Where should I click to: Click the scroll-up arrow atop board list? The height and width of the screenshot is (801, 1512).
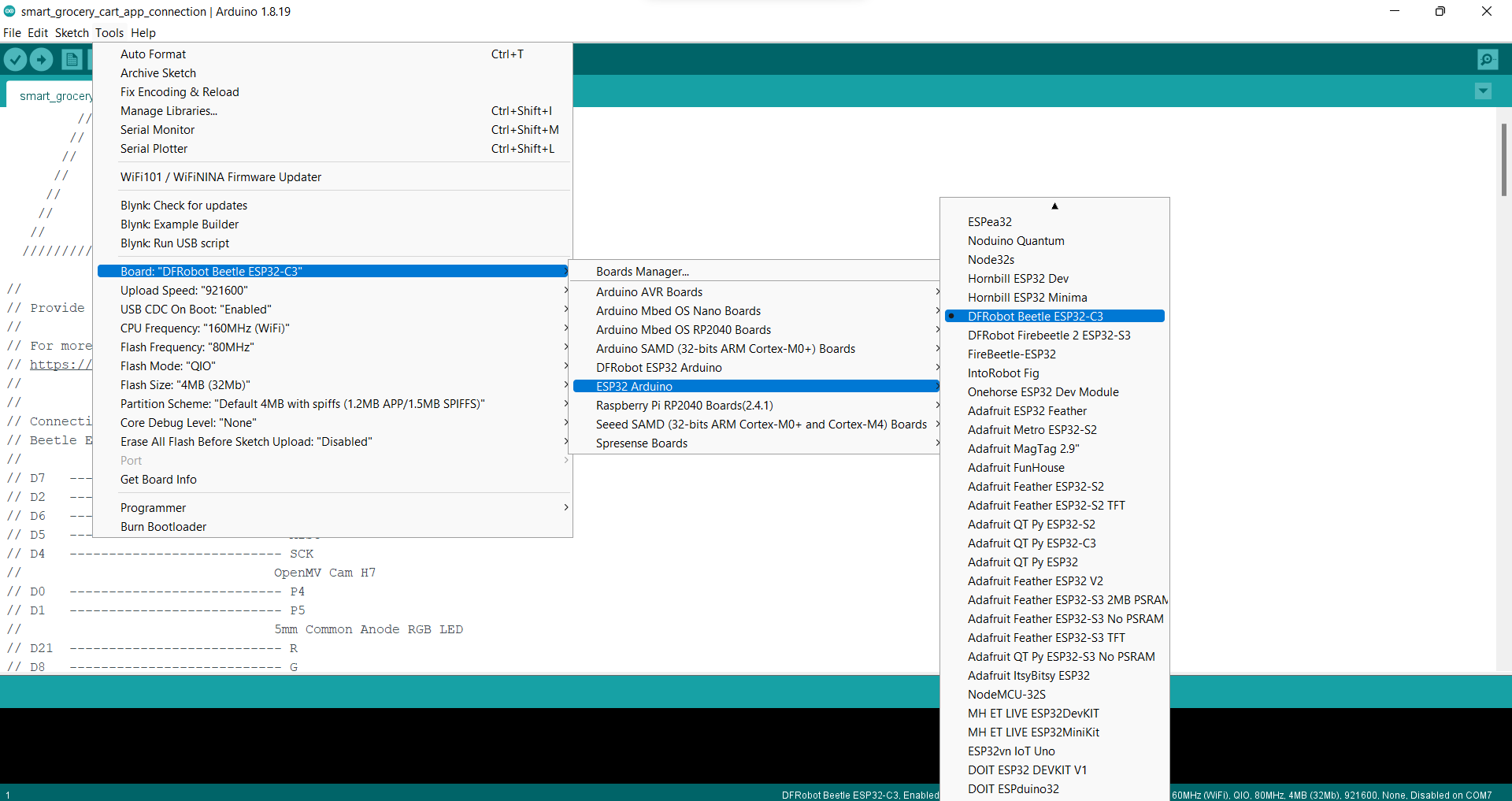tap(1054, 206)
